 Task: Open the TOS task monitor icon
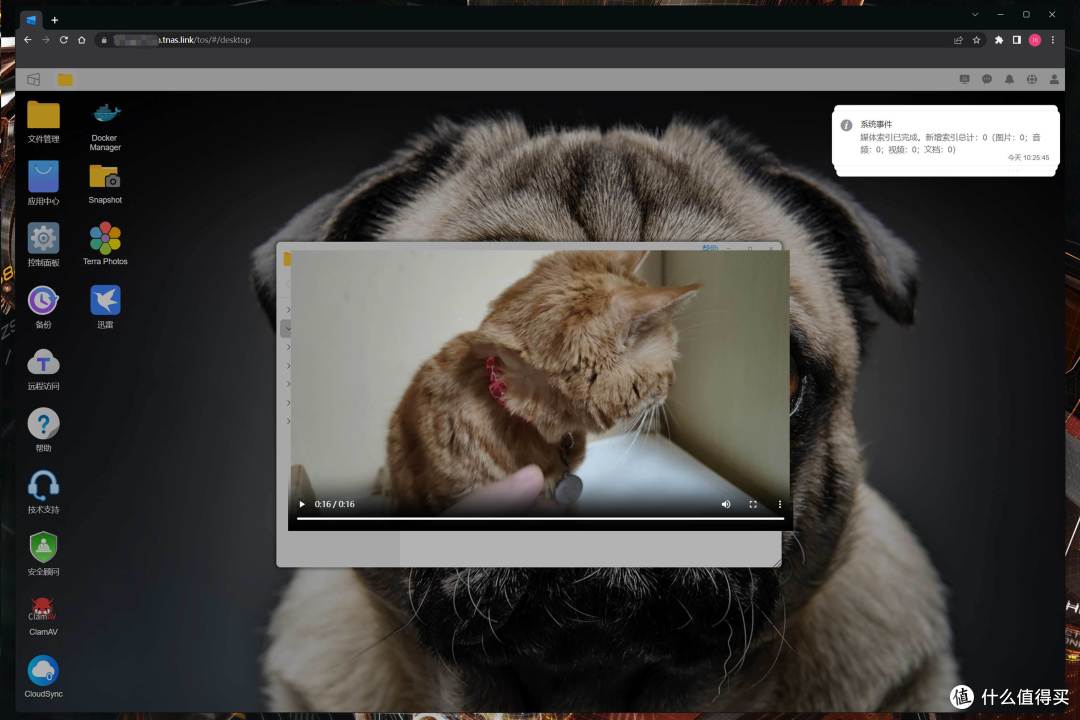pos(964,79)
